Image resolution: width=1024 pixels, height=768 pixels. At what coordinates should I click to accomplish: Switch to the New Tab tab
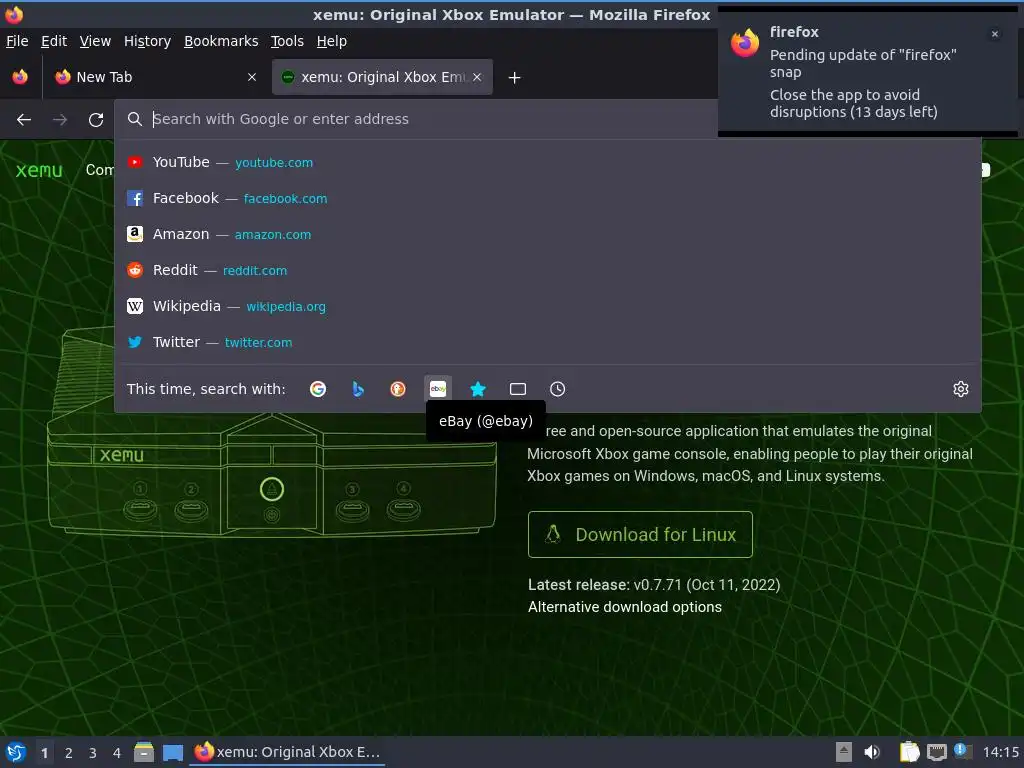point(155,77)
